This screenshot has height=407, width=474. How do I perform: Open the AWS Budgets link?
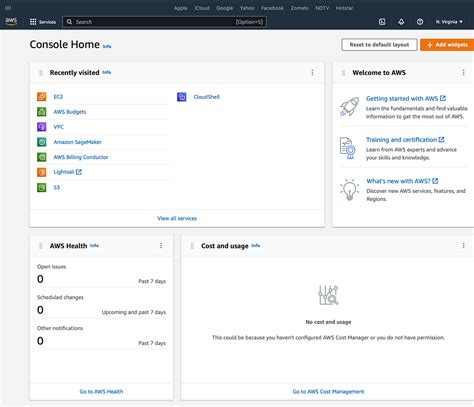[70, 112]
